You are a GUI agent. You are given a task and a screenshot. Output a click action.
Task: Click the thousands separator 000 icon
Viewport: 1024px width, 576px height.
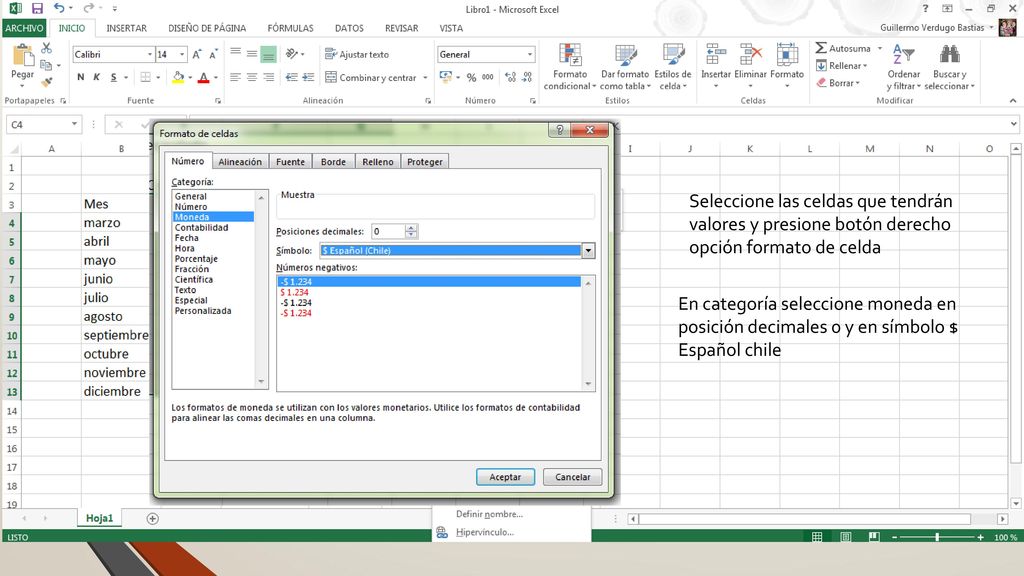488,77
